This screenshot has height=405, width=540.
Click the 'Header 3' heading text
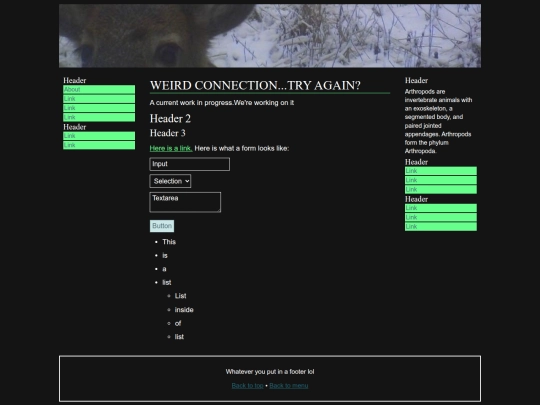pos(167,133)
